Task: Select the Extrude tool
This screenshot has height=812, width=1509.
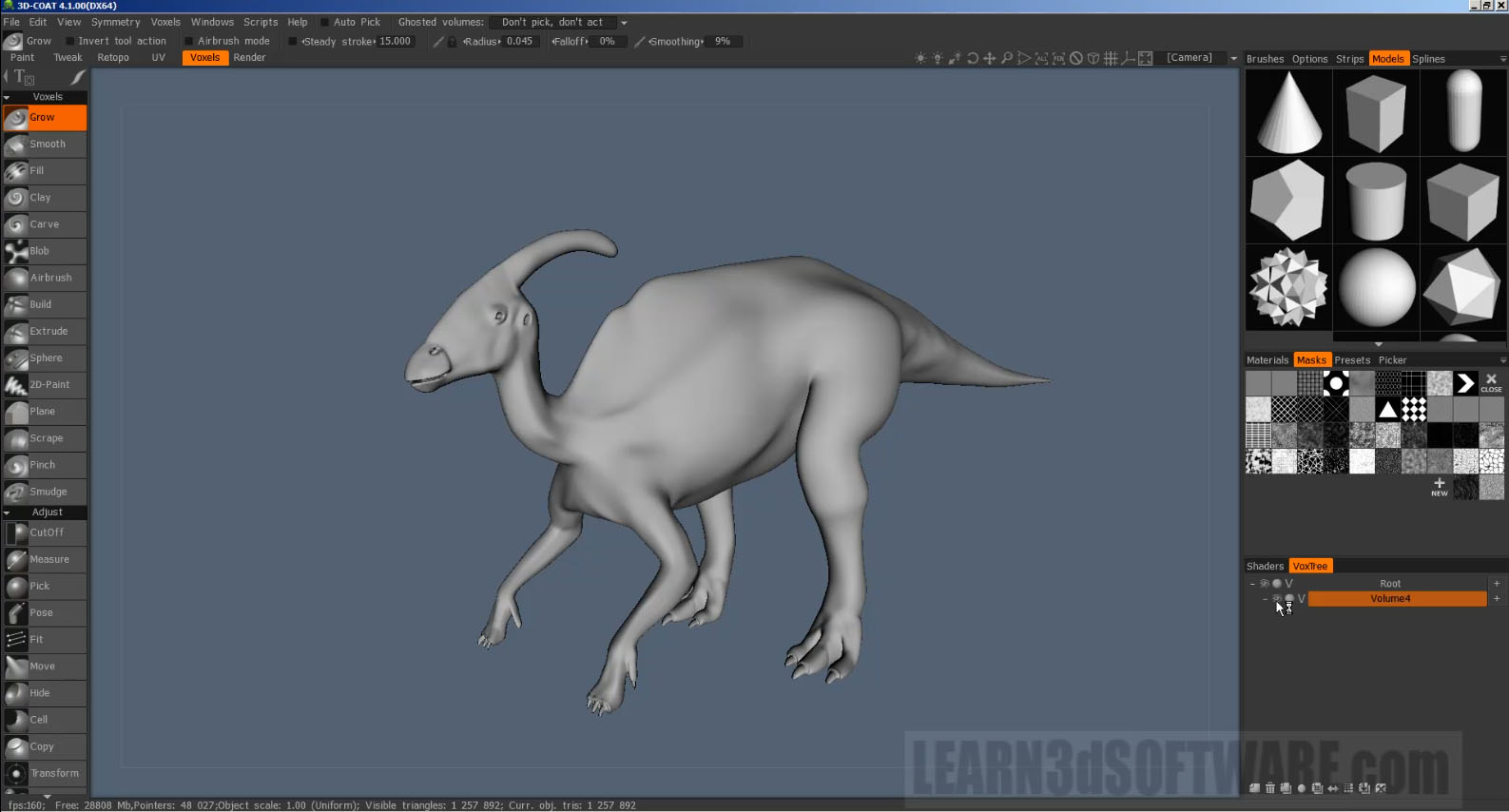Action: click(45, 331)
